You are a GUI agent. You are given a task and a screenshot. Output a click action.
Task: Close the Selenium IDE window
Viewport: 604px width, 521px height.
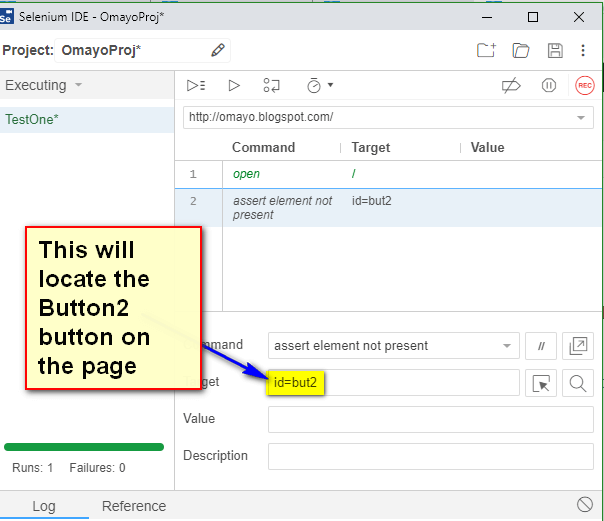tap(579, 17)
